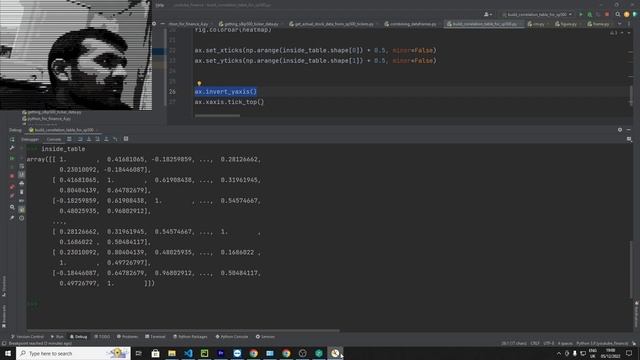Open debug panel settings with the gear icon

tap(620, 130)
